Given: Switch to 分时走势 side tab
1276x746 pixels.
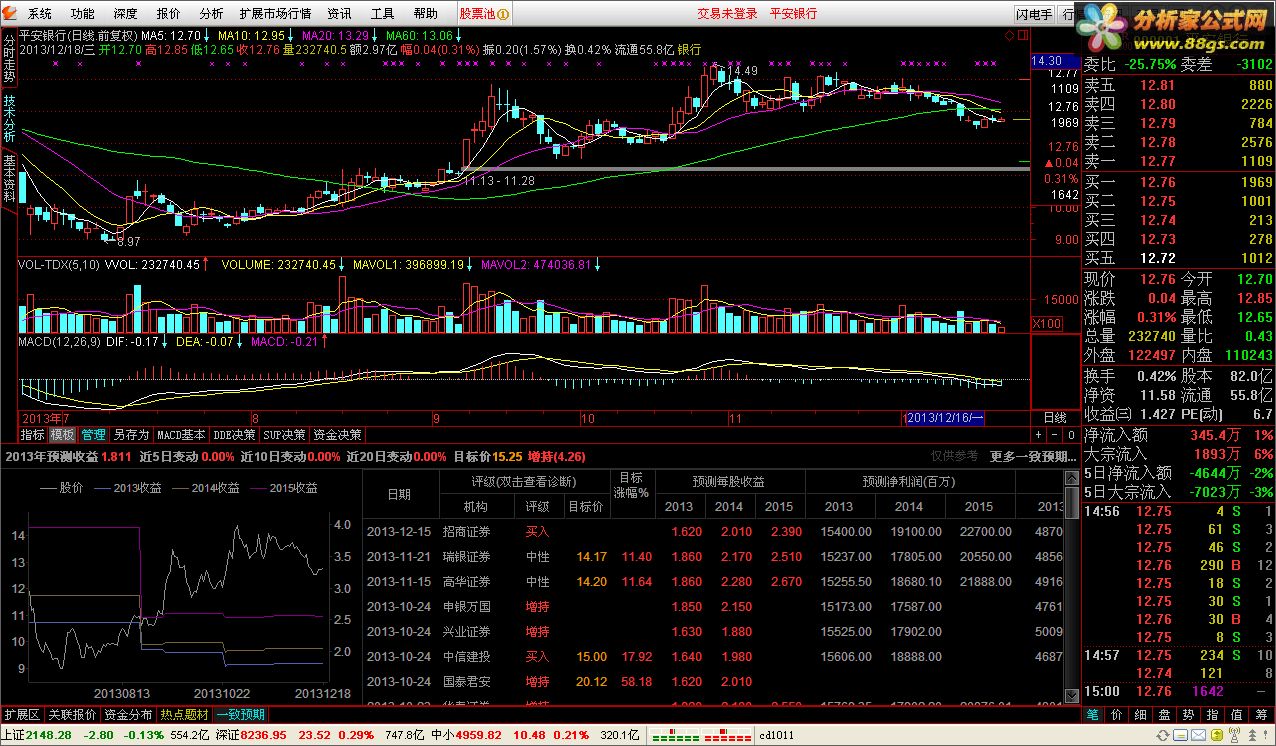Looking at the screenshot, I should point(9,59).
